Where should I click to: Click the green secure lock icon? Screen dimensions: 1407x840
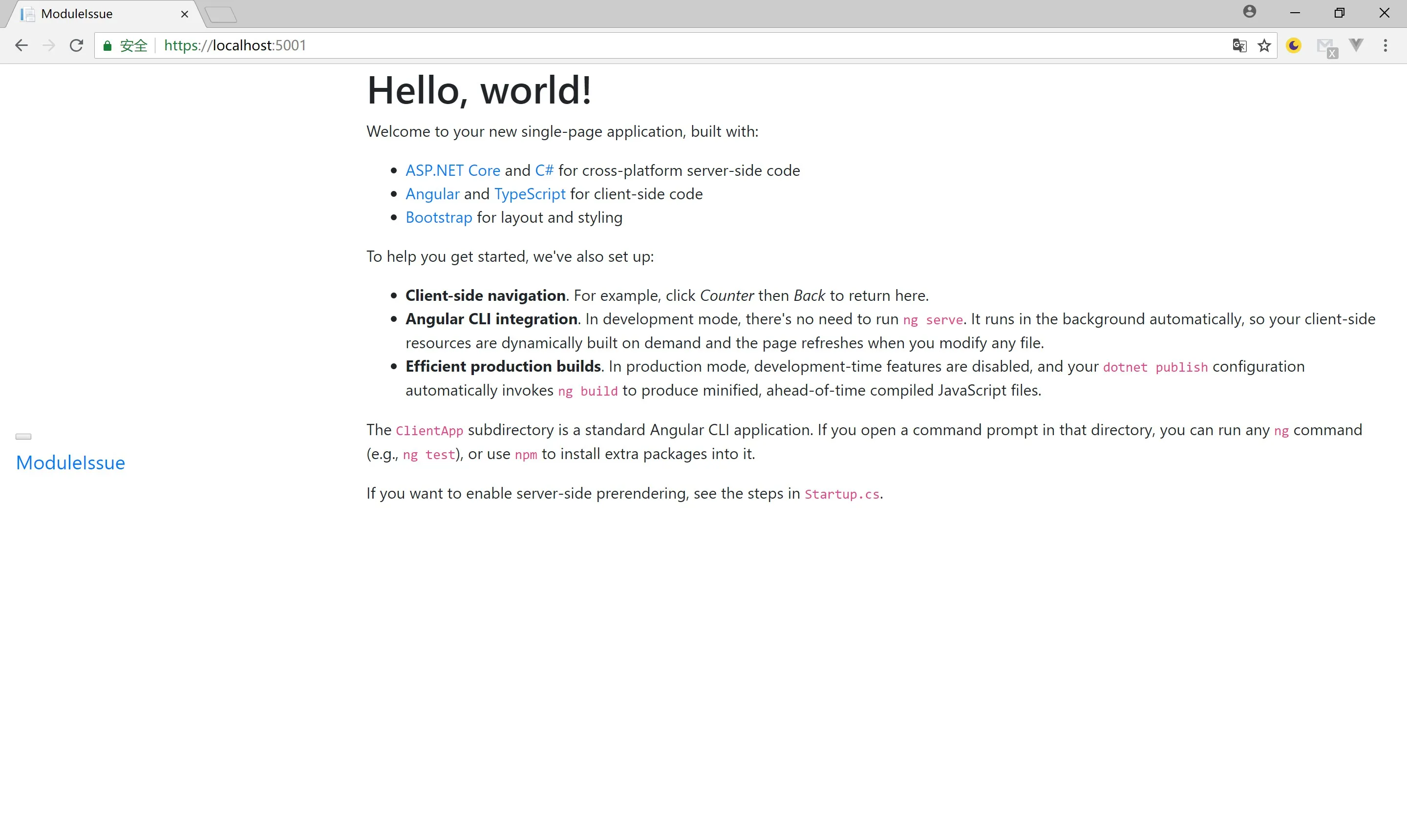pyautogui.click(x=107, y=46)
